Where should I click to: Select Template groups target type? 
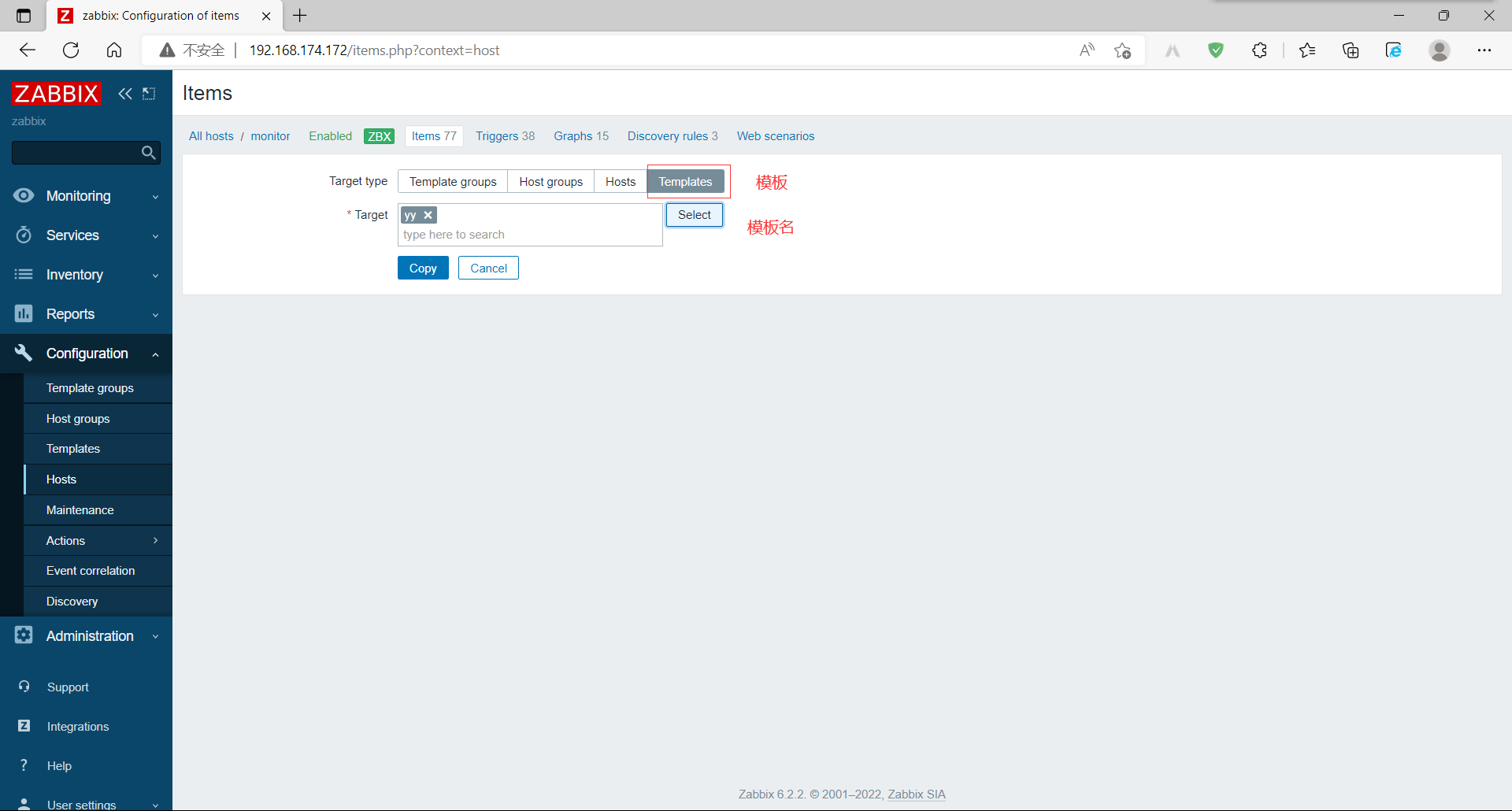[x=453, y=181]
